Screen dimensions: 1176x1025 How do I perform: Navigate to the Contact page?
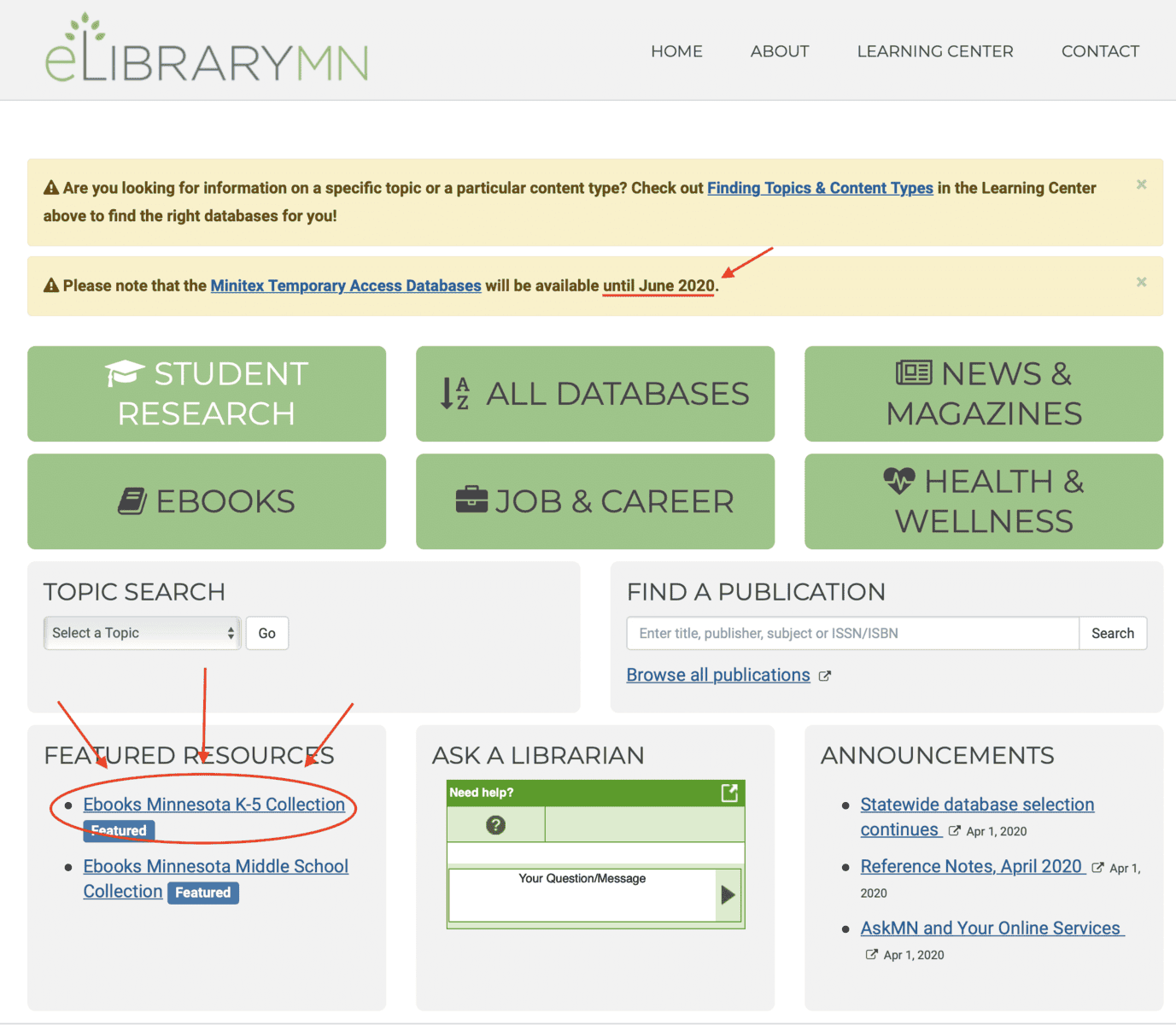coord(1100,51)
